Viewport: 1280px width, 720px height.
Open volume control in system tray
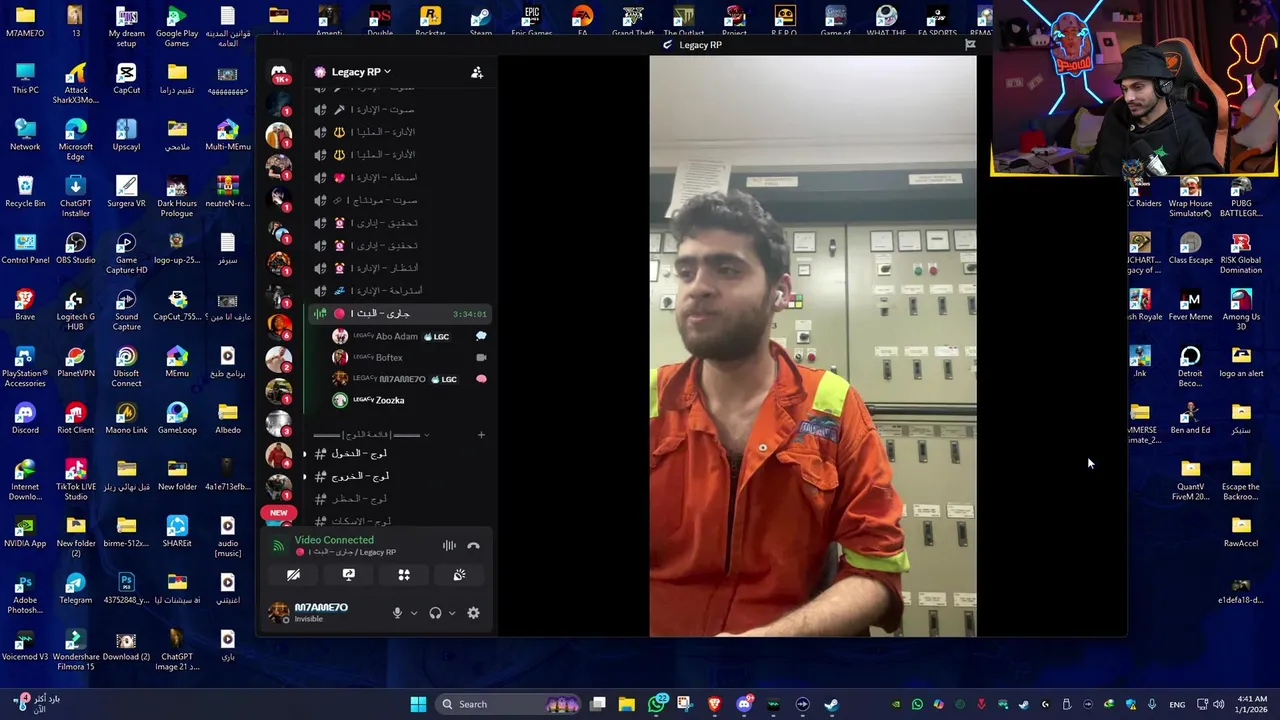1218,705
